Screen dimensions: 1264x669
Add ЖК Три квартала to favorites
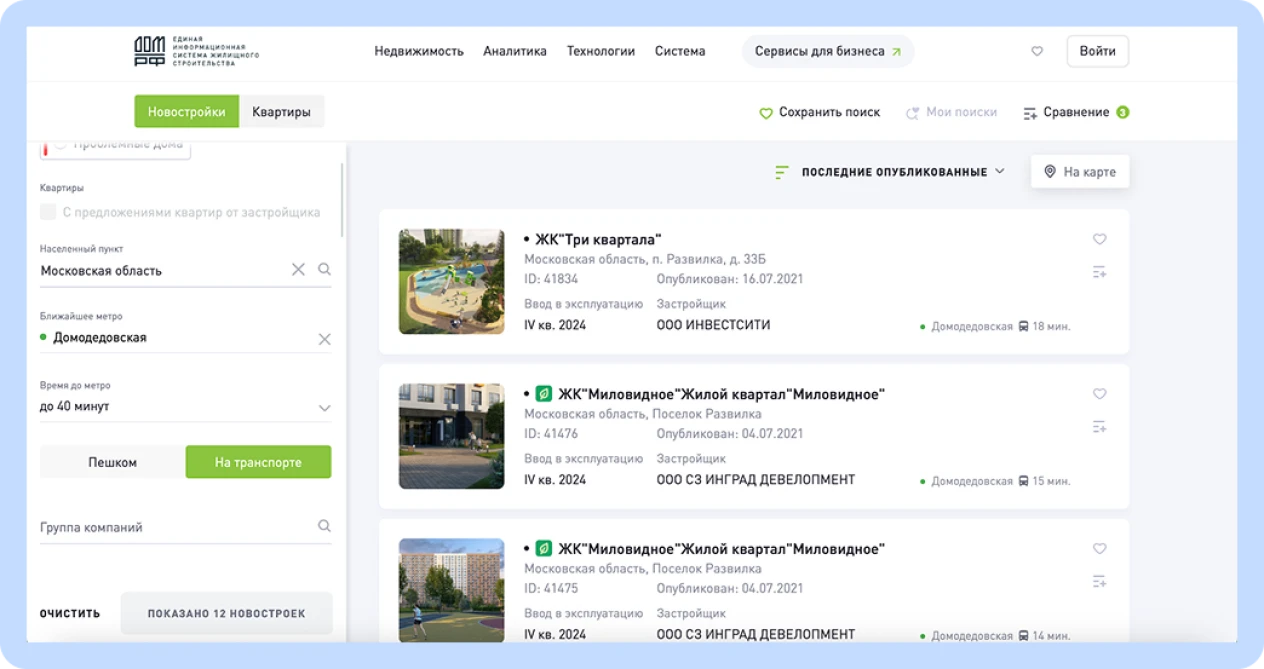[1099, 239]
